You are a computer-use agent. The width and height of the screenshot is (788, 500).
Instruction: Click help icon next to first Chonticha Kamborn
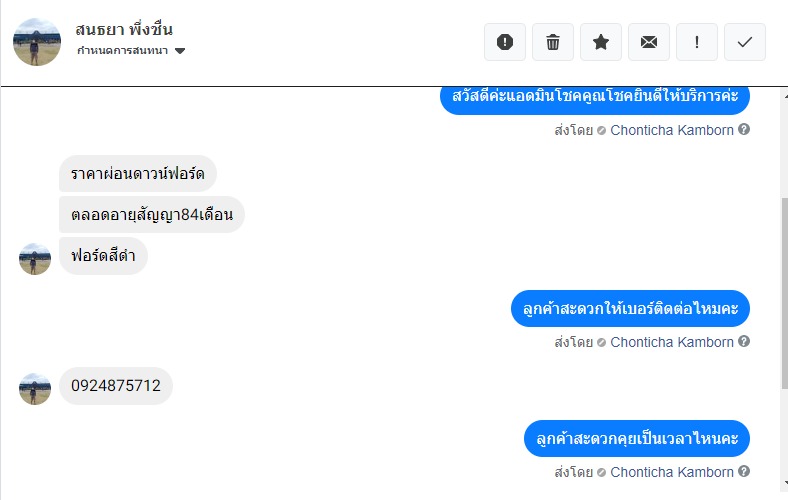[744, 129]
